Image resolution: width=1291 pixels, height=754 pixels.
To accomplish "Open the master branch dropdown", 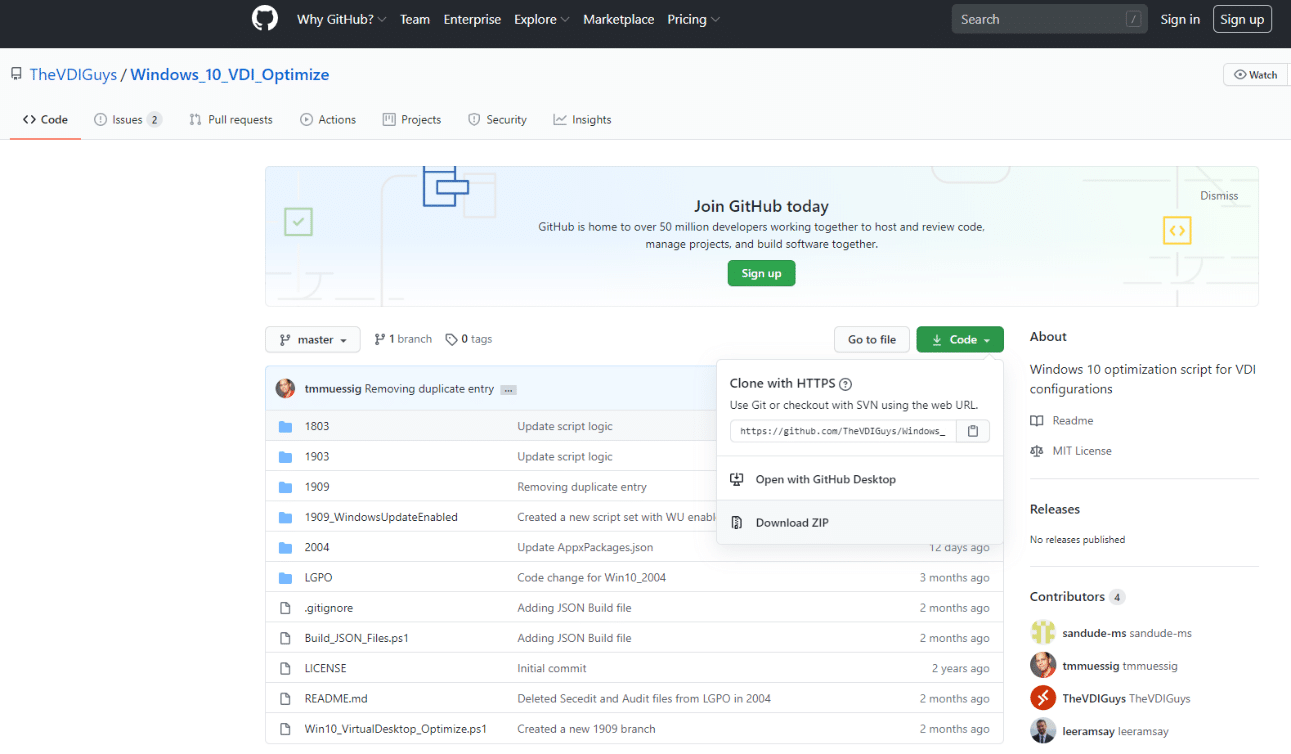I will [x=312, y=340].
